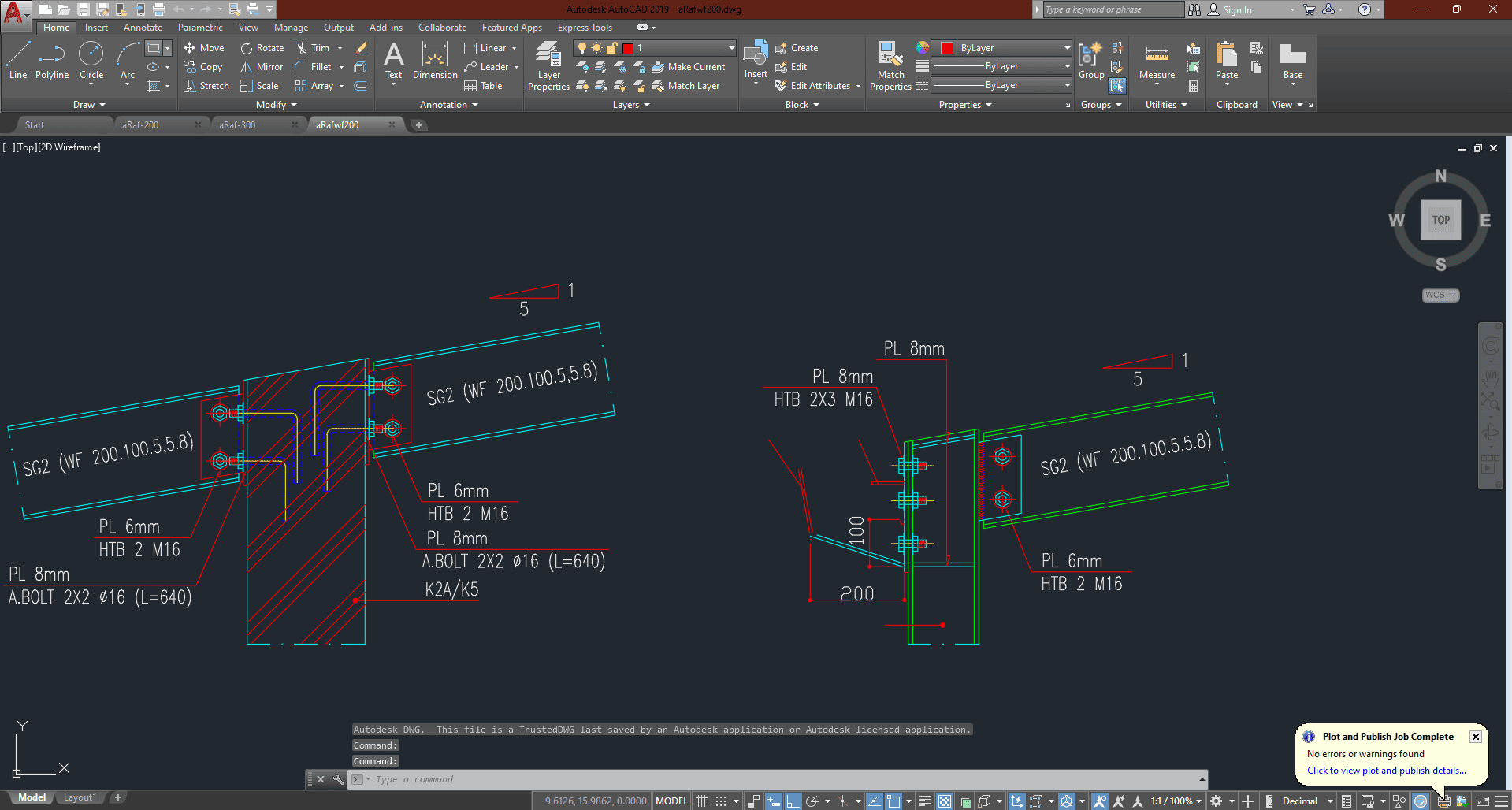This screenshot has width=1512, height=810.
Task: Click the Polyline tool
Action: pos(52,61)
